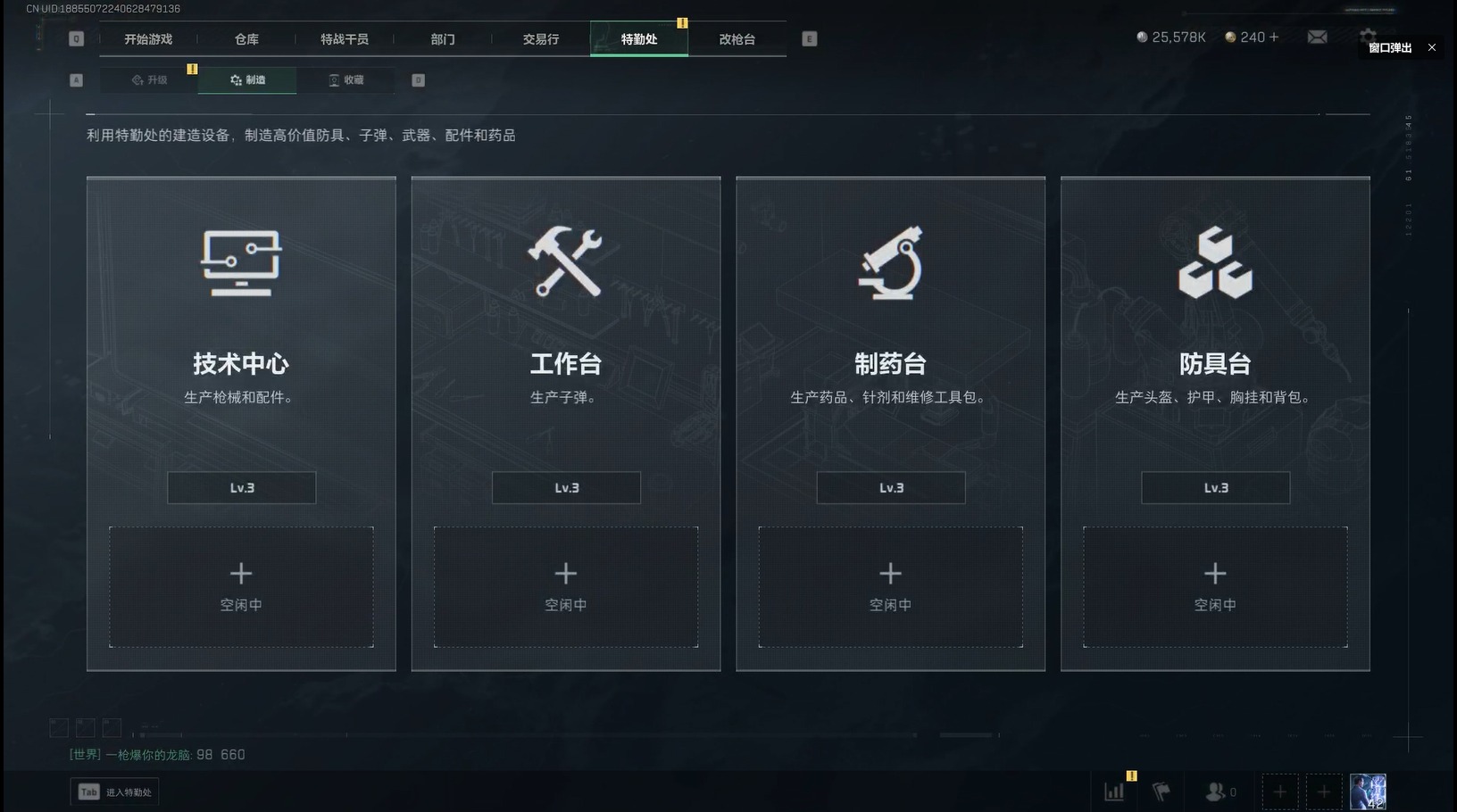Click the 防具台 cubes icon
1457x812 pixels.
pyautogui.click(x=1215, y=262)
